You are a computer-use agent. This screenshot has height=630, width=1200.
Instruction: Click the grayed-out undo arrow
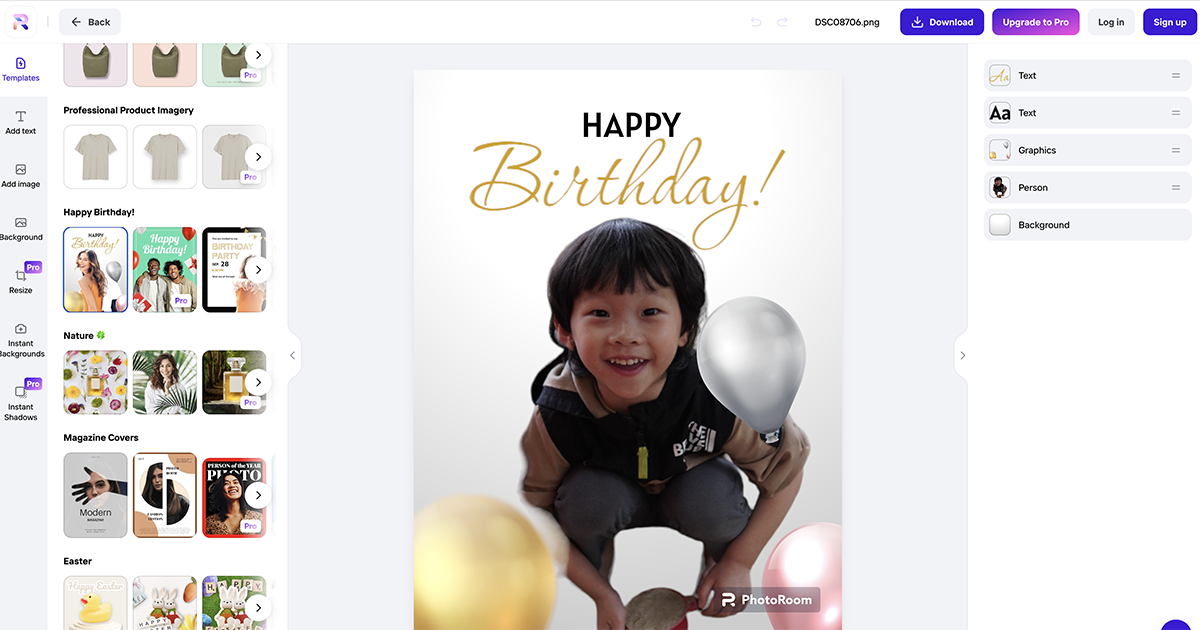point(756,22)
